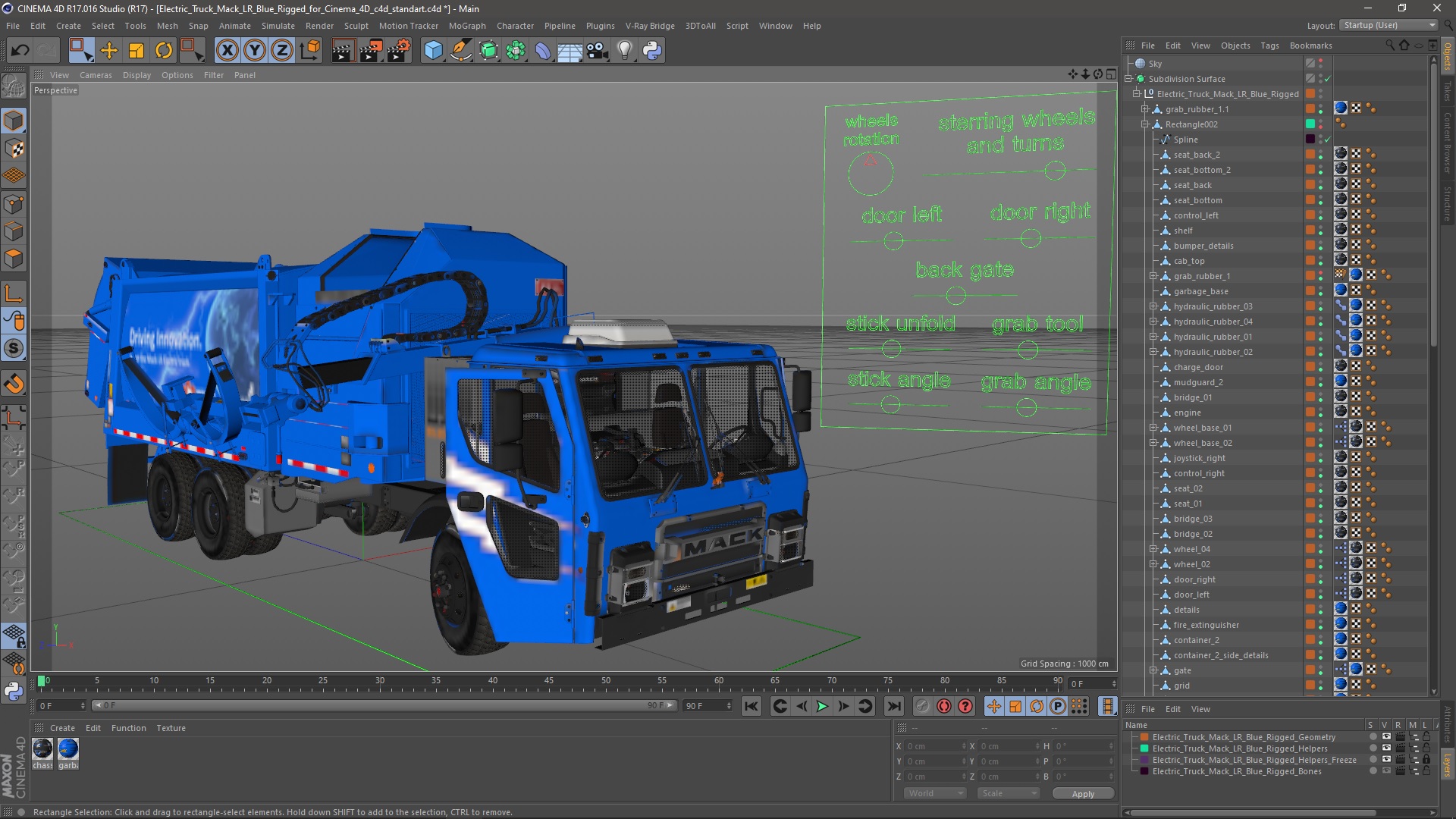
Task: Click the coordinate system icon
Action: point(309,51)
